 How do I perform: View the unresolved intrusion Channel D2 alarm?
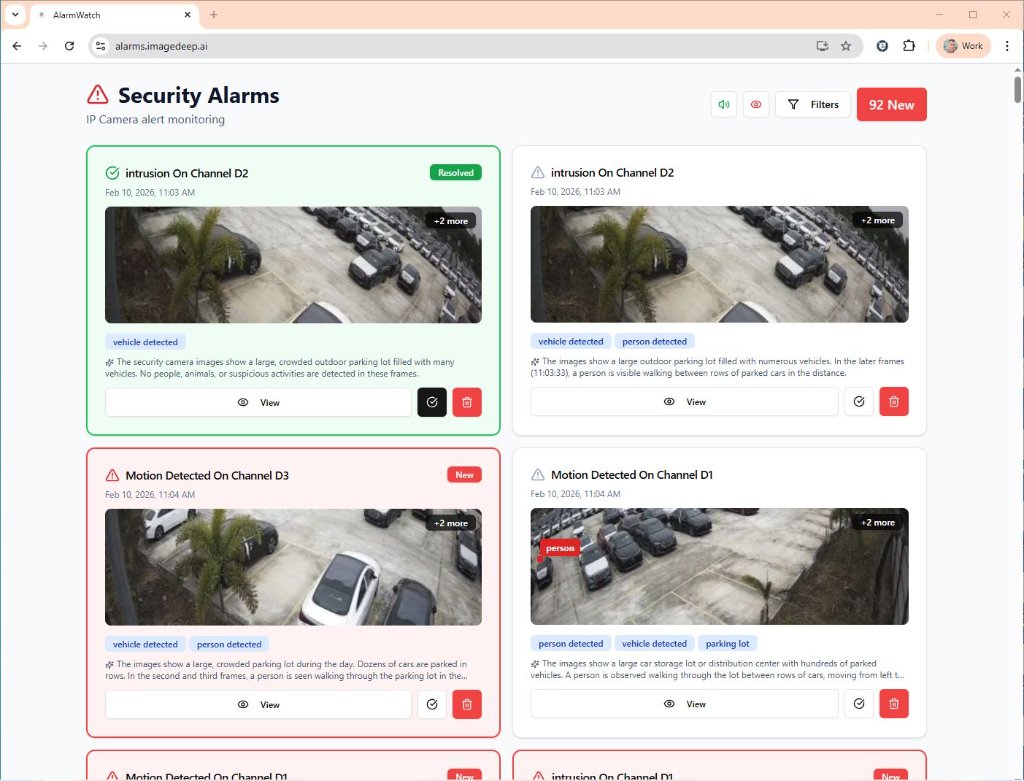684,402
